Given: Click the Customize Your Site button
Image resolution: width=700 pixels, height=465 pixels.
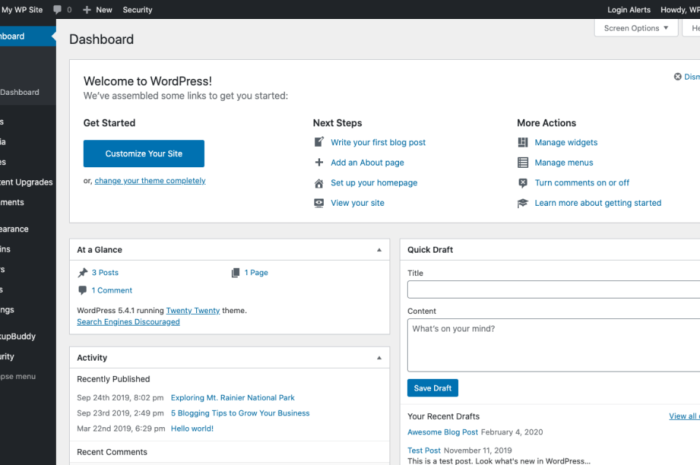Looking at the screenshot, I should coord(144,154).
